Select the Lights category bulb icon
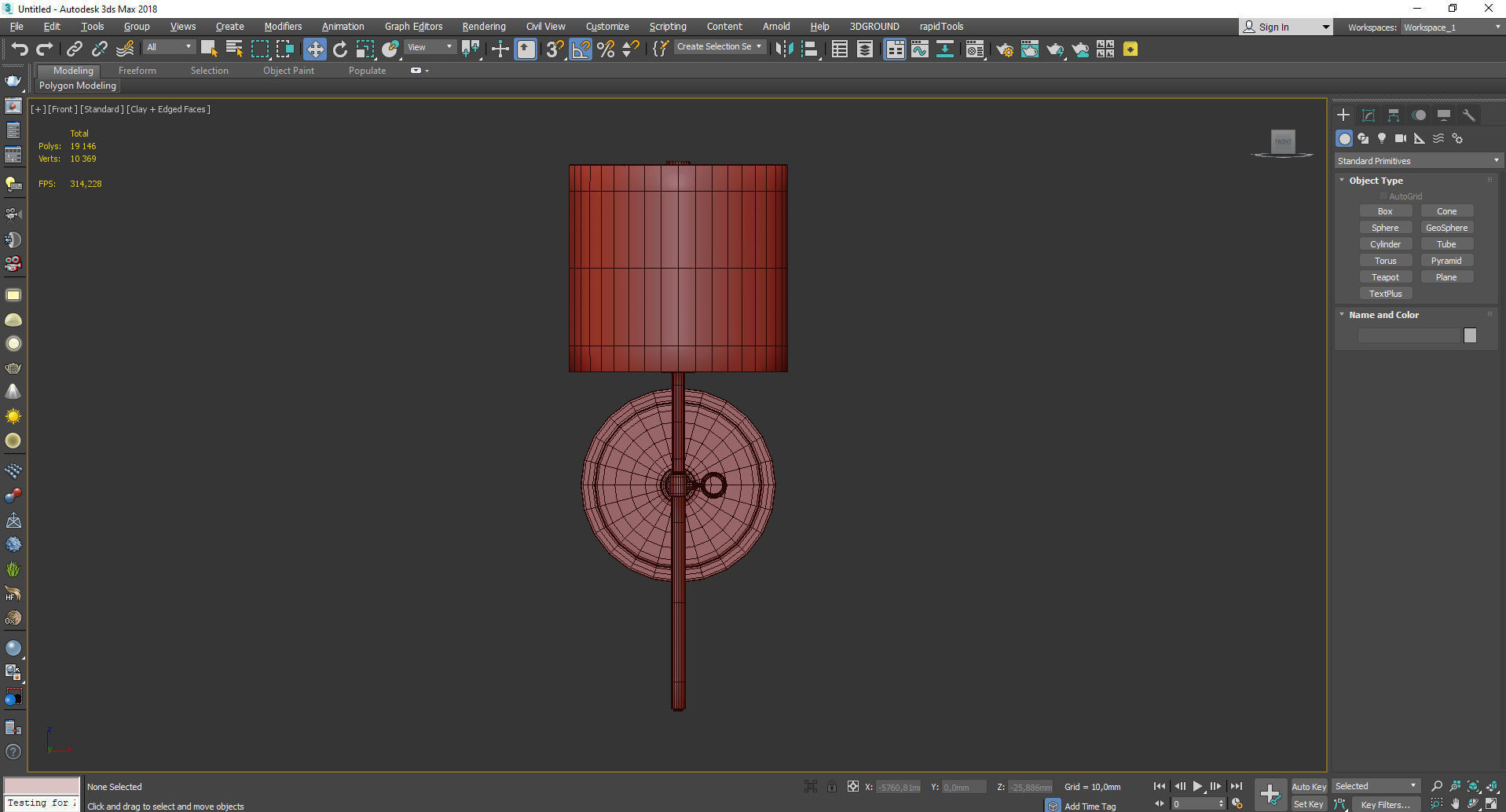1506x812 pixels. (1382, 138)
